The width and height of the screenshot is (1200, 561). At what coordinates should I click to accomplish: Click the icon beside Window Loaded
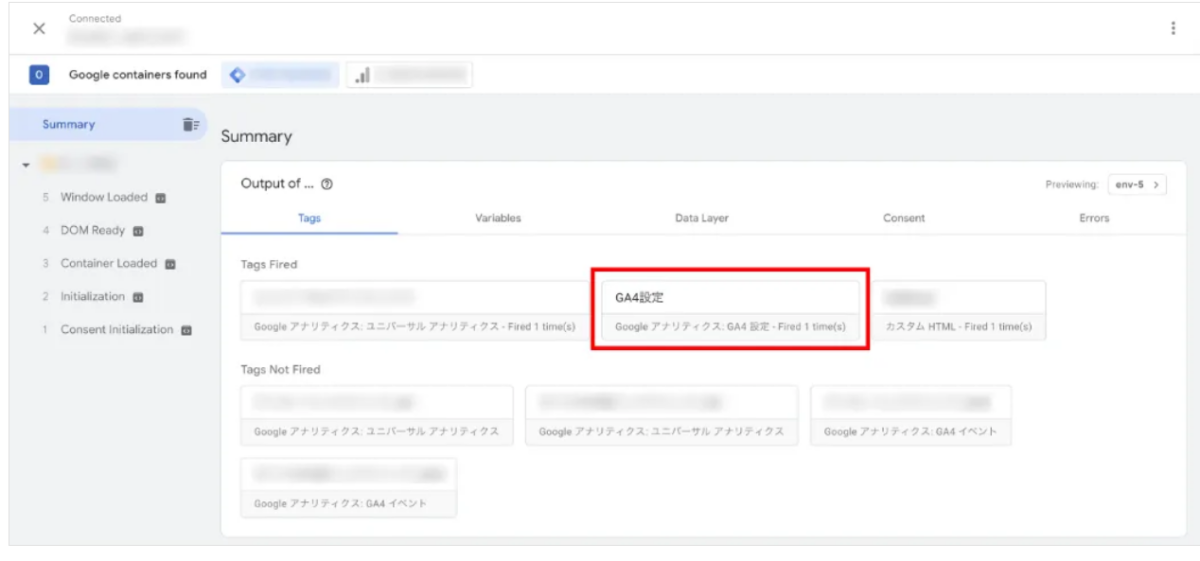coord(160,198)
